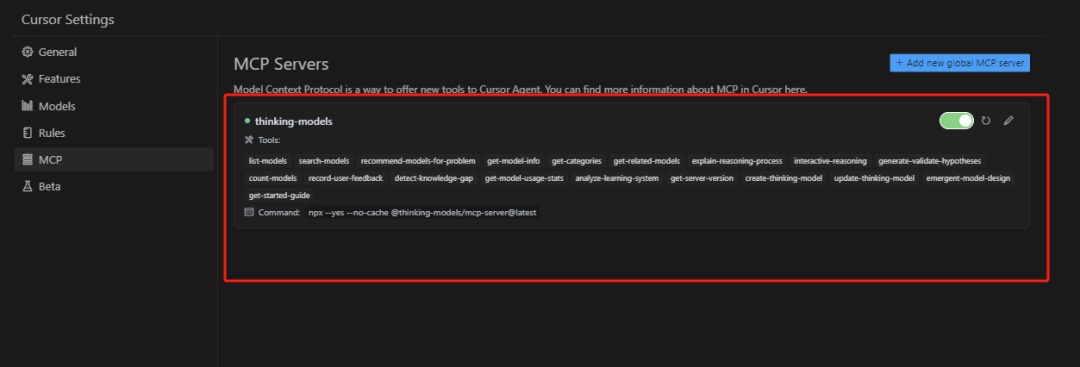The height and width of the screenshot is (367, 1080).
Task: Click the wrench icon beside Features
Action: click(x=28, y=78)
